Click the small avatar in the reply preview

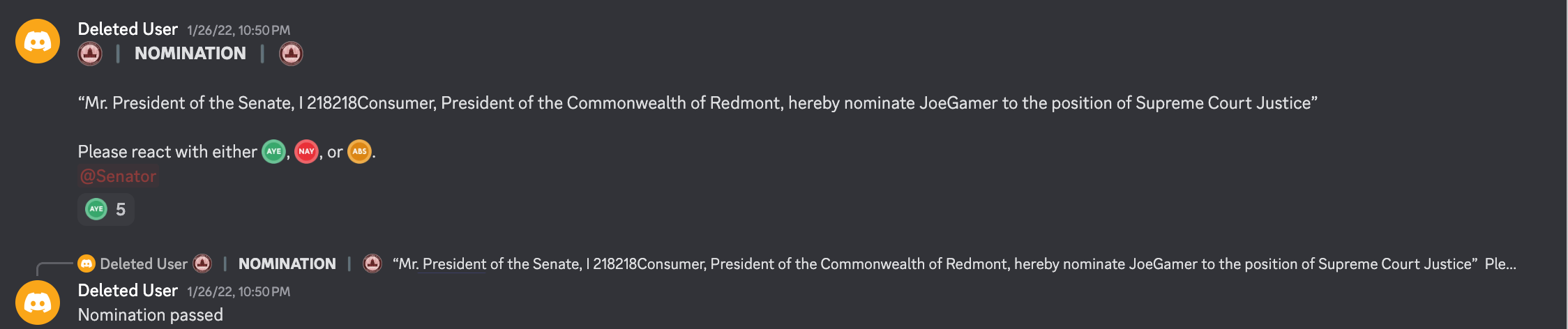[86, 263]
